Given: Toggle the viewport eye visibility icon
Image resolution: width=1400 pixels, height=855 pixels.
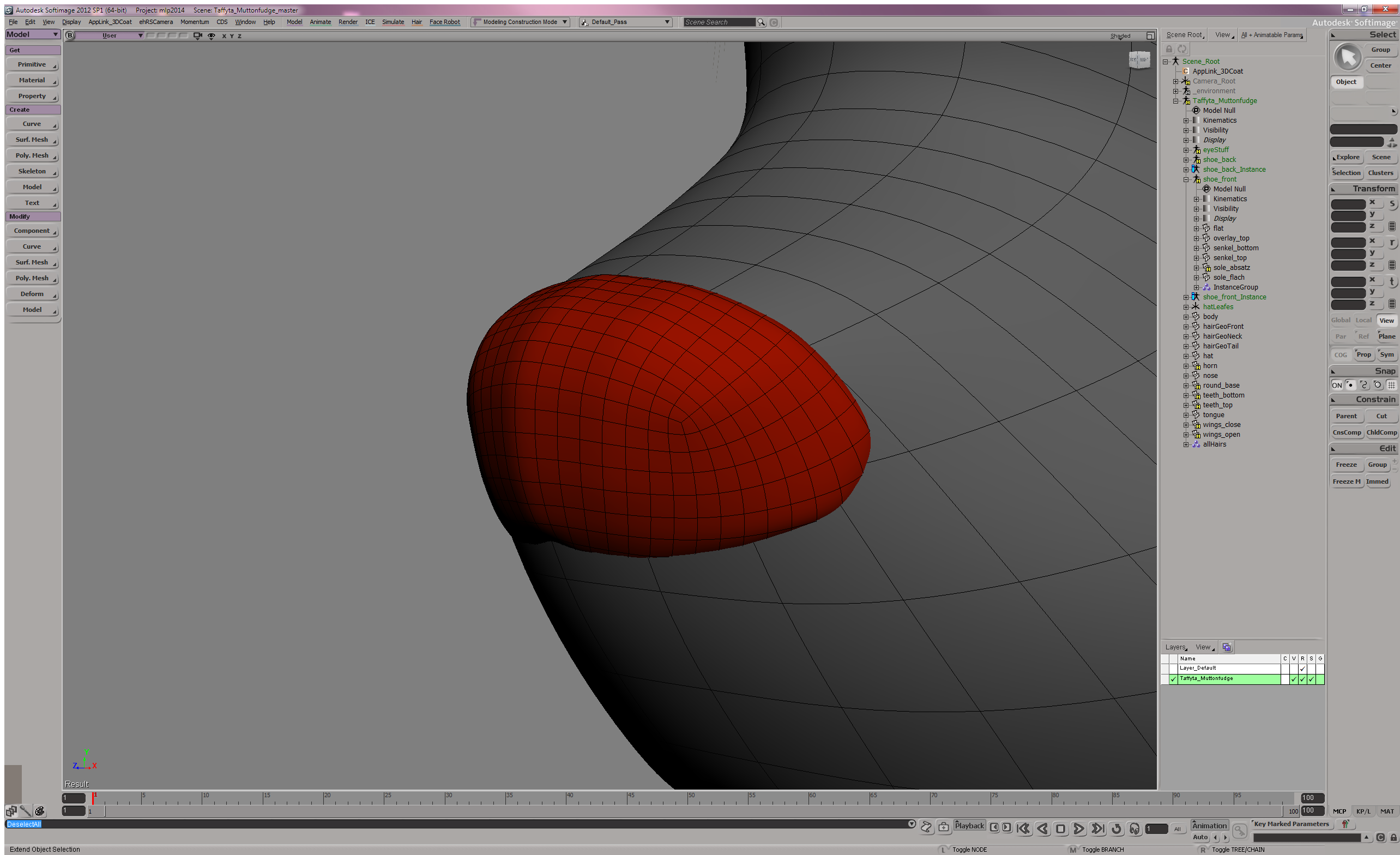Looking at the screenshot, I should [x=212, y=36].
